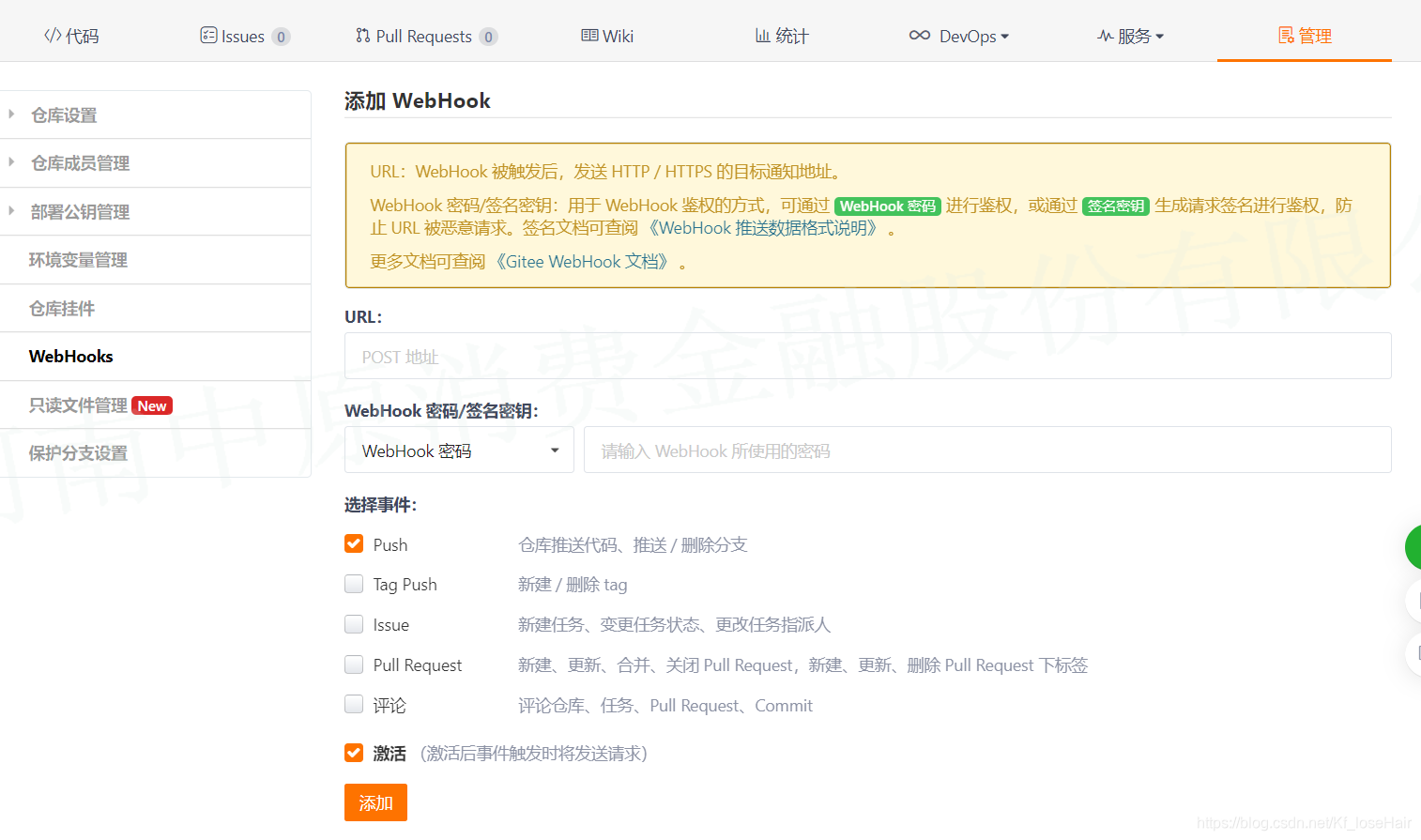Click the Issues count badge

click(281, 37)
